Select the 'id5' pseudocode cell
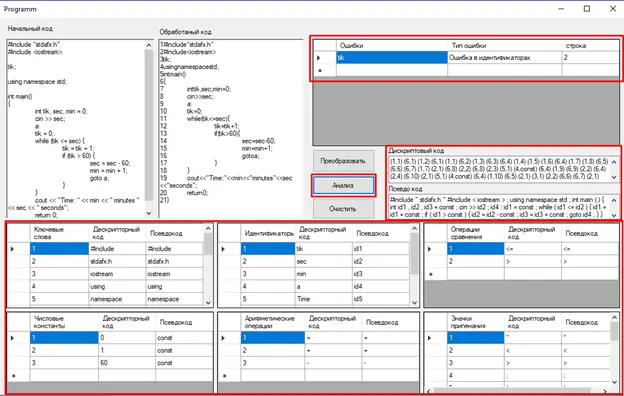The width and height of the screenshot is (624, 396). (x=381, y=299)
